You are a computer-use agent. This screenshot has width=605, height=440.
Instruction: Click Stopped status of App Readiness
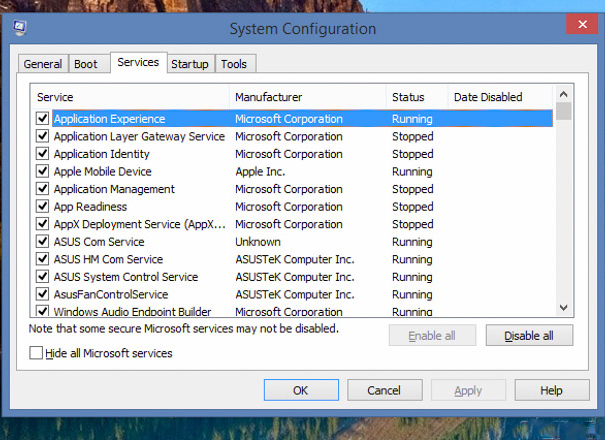click(x=413, y=206)
